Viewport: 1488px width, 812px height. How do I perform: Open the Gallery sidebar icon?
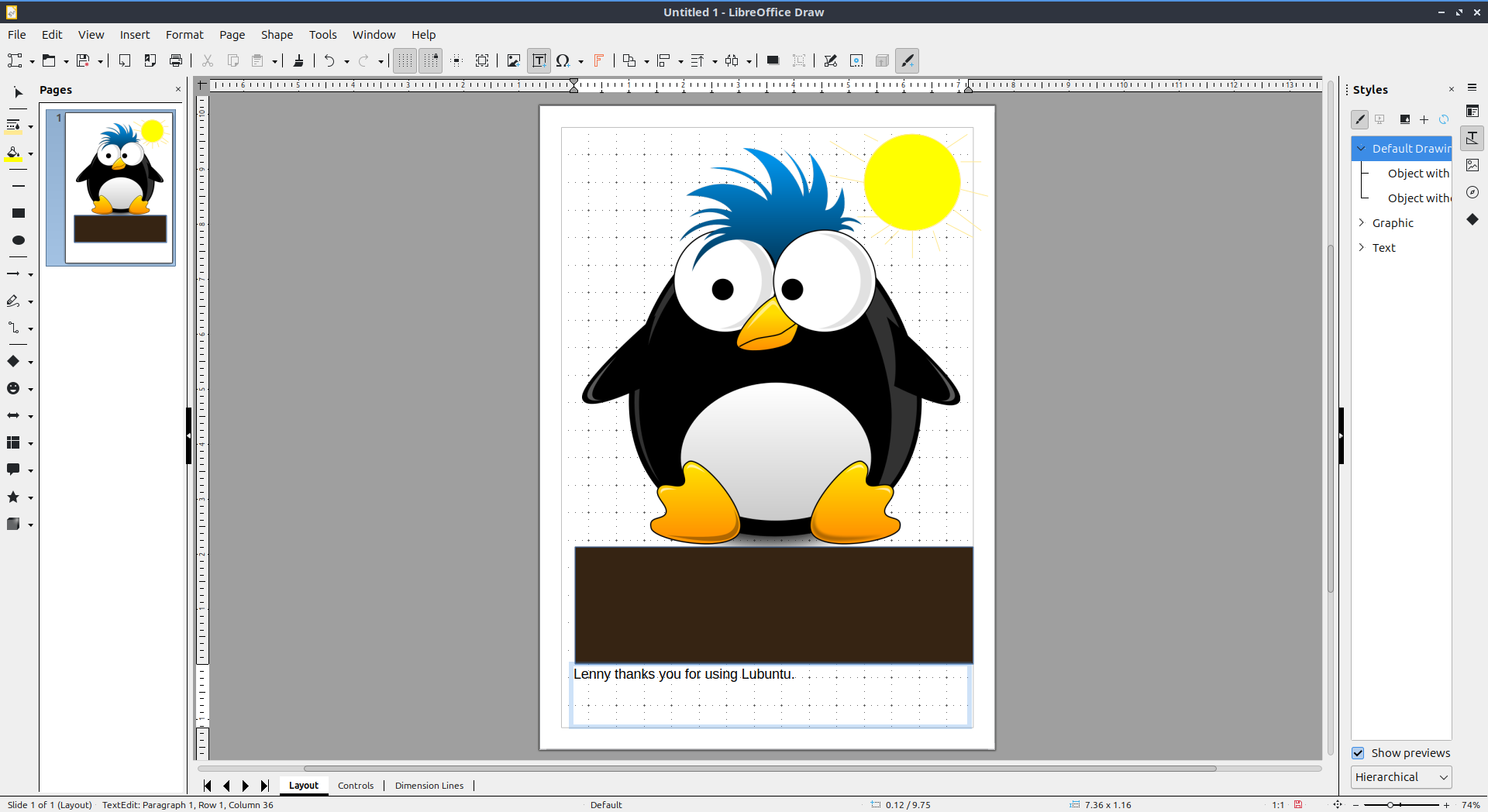(x=1472, y=165)
